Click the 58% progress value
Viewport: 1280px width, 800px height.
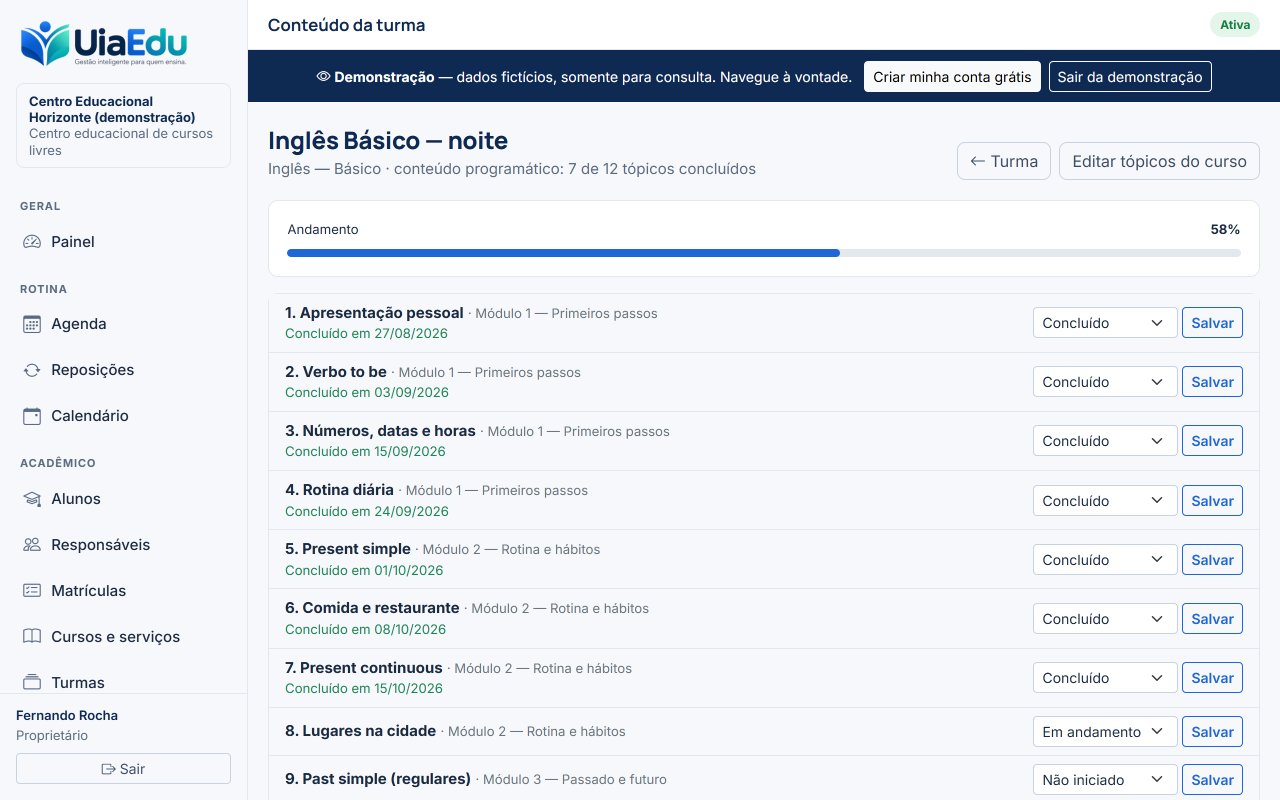pos(1225,229)
